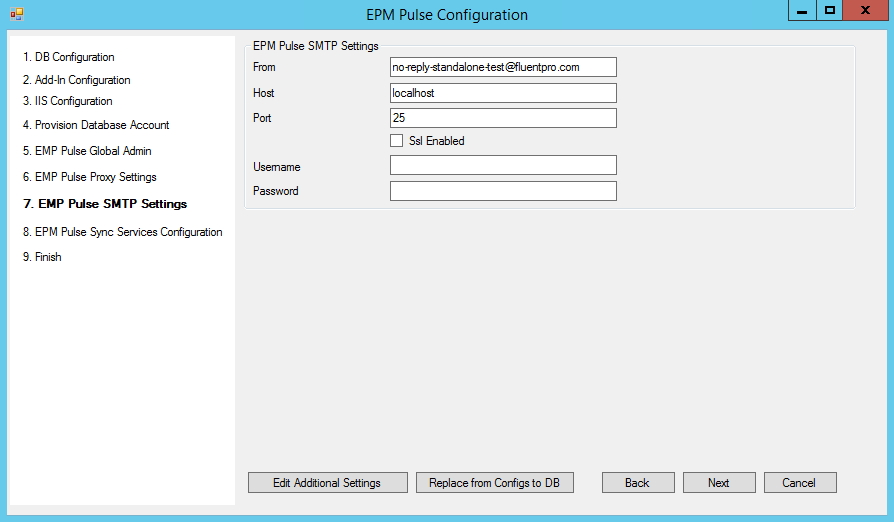Open step 5. EMP Pulse Global Admin
The width and height of the screenshot is (894, 522).
point(87,151)
